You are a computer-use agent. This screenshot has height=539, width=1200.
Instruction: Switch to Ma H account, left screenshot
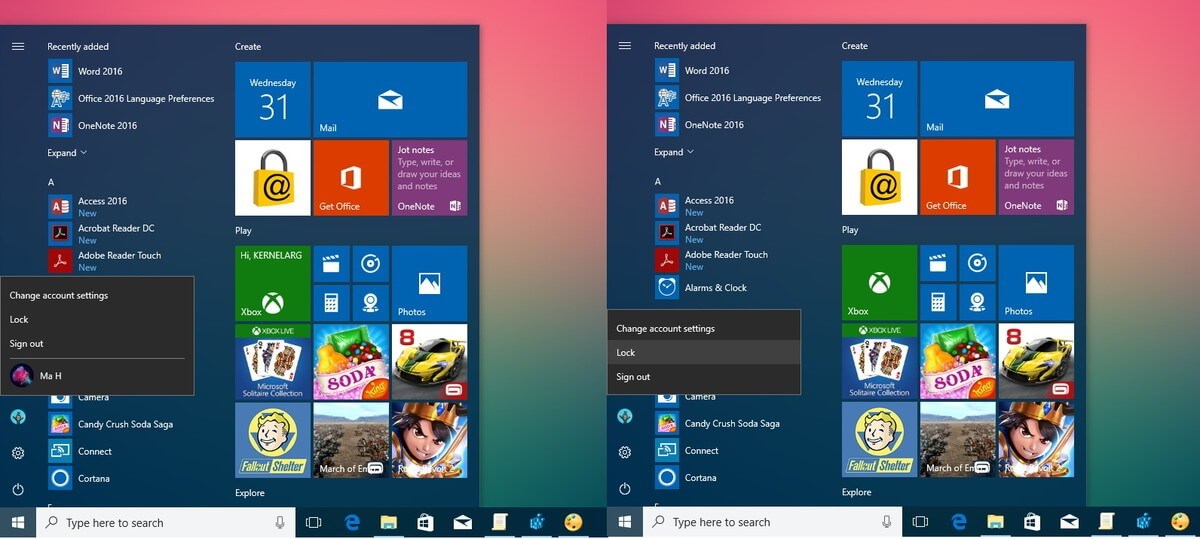97,375
